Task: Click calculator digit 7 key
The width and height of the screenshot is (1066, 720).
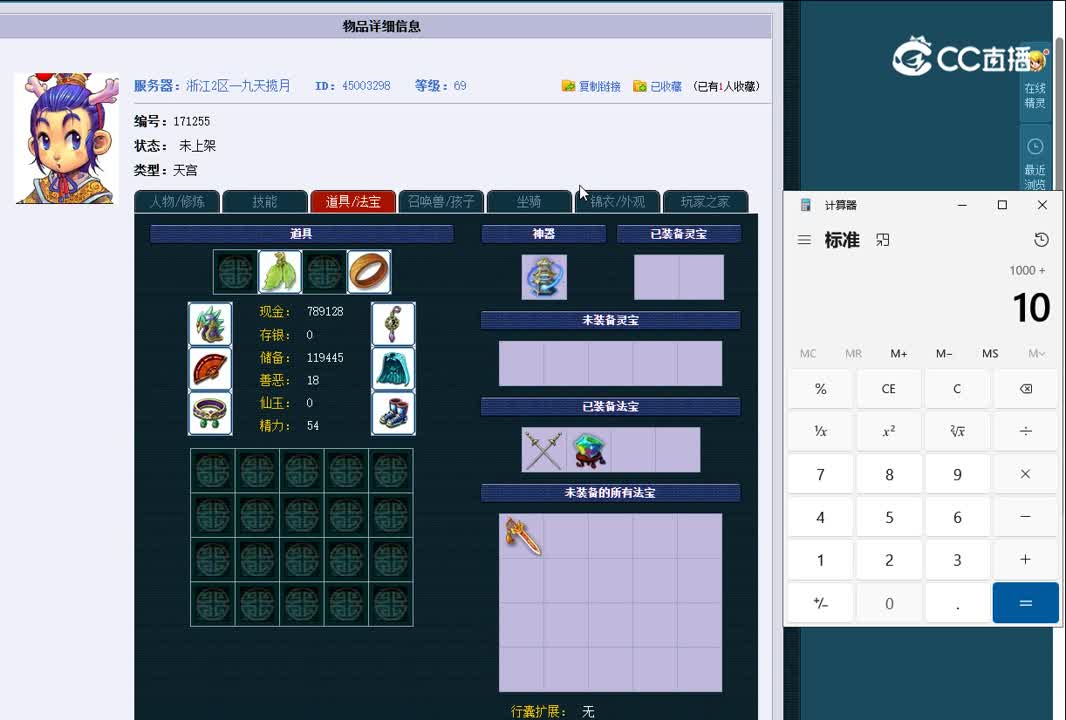Action: (821, 474)
